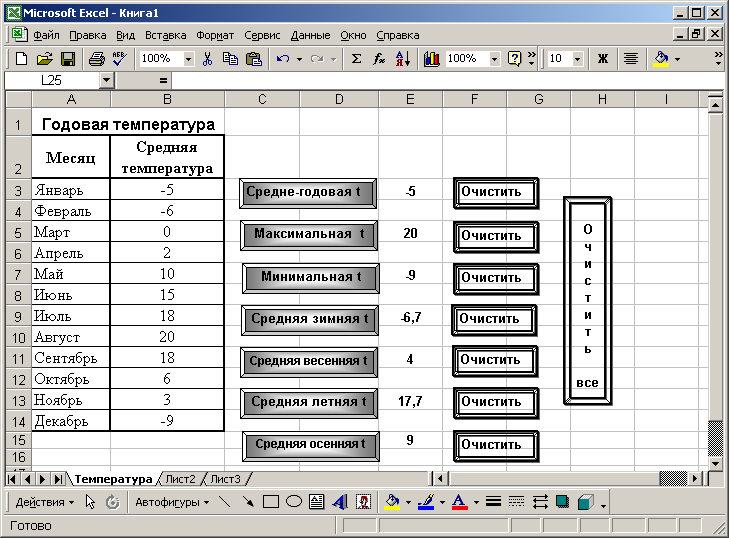Apply blue line color in drawing toolbar
Image resolution: width=729 pixels, height=538 pixels.
point(426,502)
